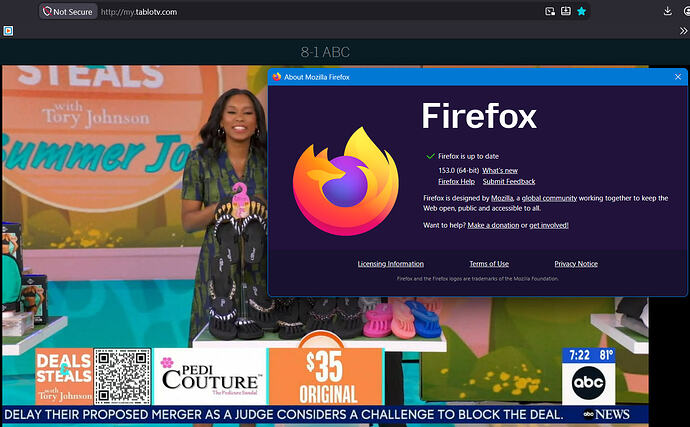The width and height of the screenshot is (690, 427).
Task: Open the bookmark shortcut on bookmarks toolbar
Action: pos(8,31)
